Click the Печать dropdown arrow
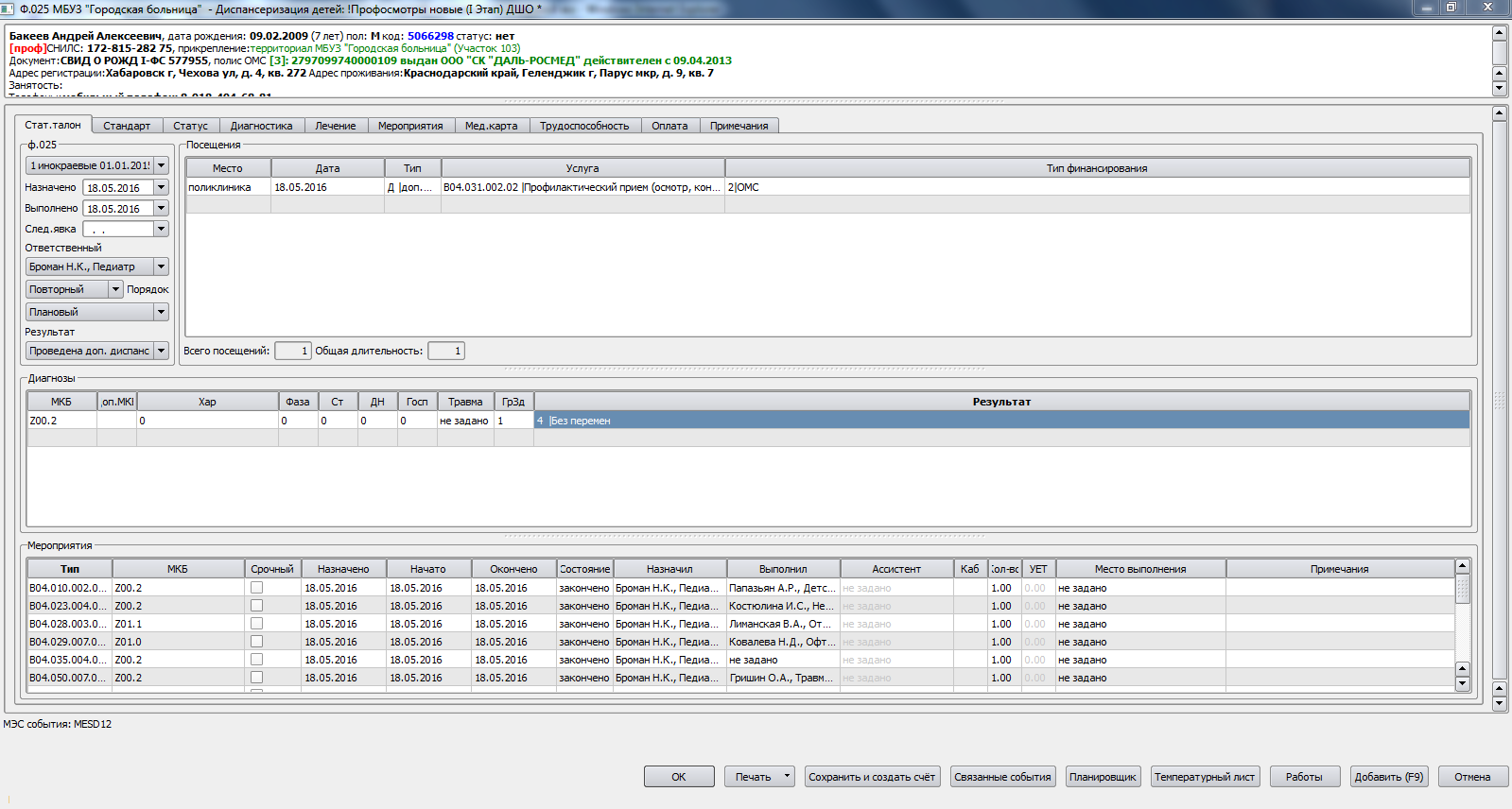The height and width of the screenshot is (809, 1512). (786, 776)
